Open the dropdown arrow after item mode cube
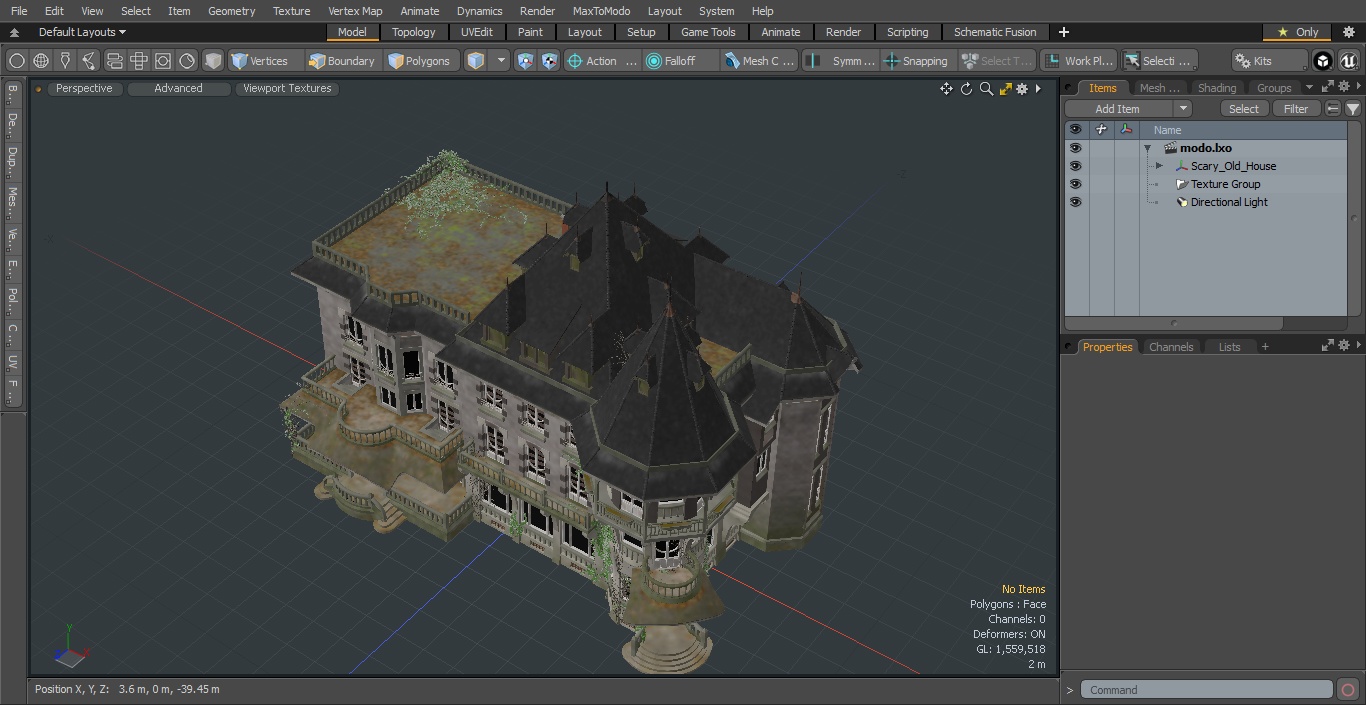 click(501, 61)
